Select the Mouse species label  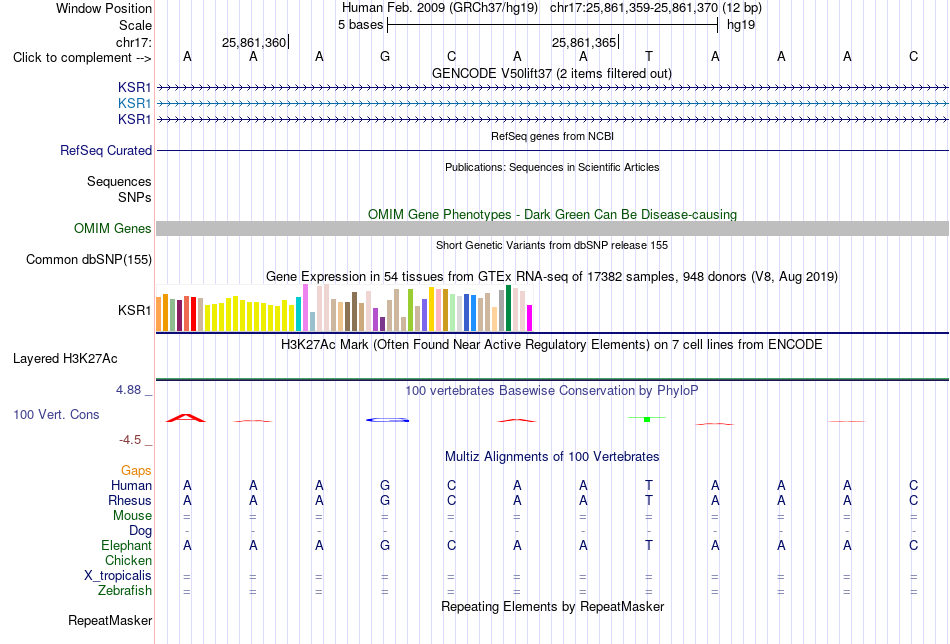132,516
